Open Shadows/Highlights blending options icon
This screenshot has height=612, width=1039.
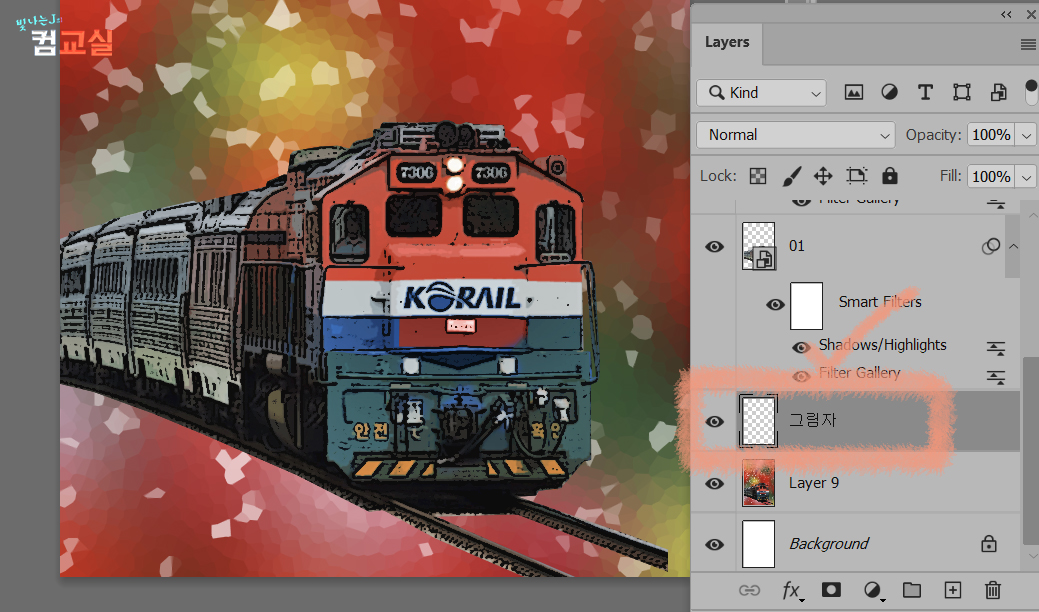(996, 348)
